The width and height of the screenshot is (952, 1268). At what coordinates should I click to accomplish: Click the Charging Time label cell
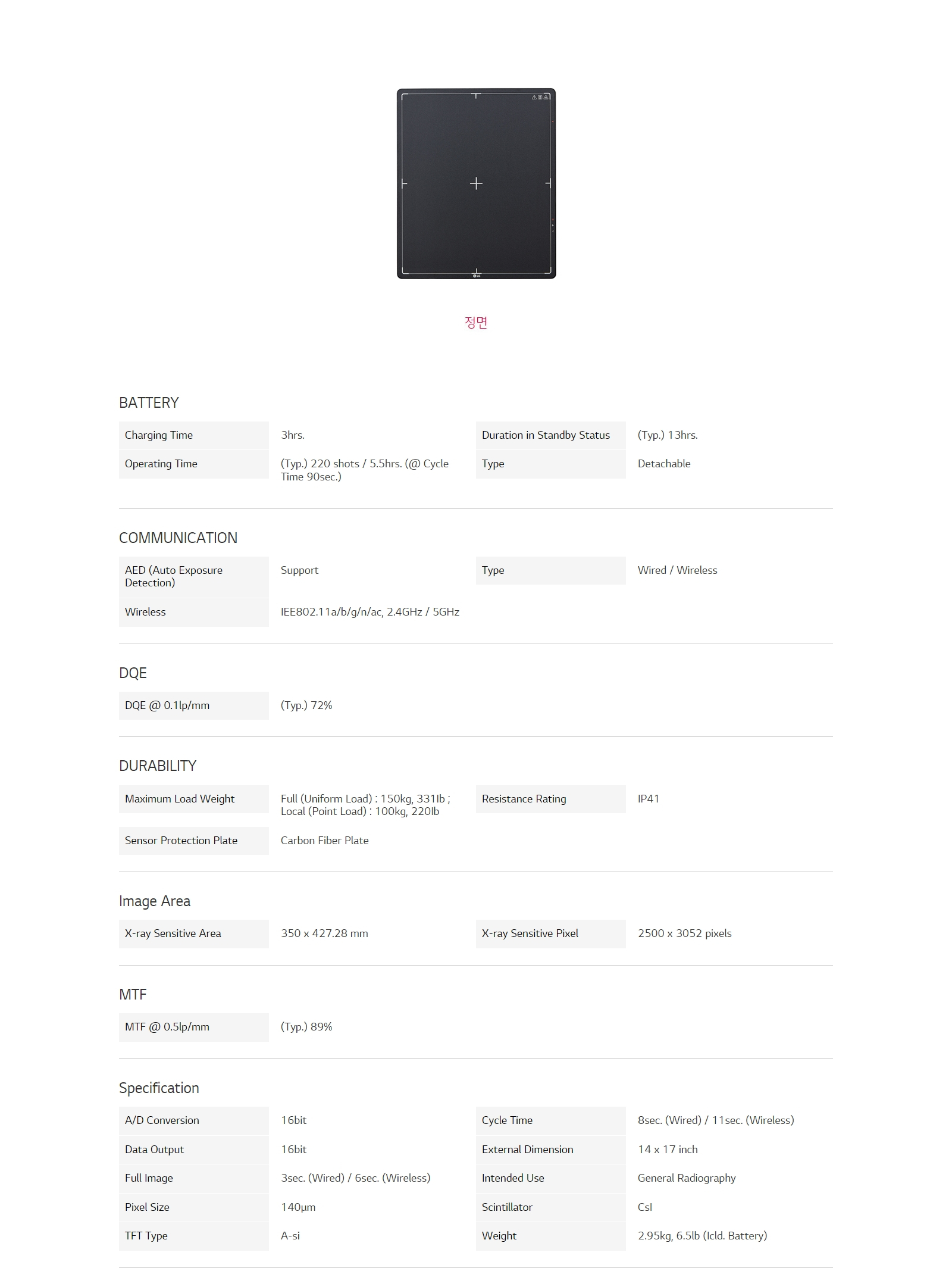(x=193, y=435)
